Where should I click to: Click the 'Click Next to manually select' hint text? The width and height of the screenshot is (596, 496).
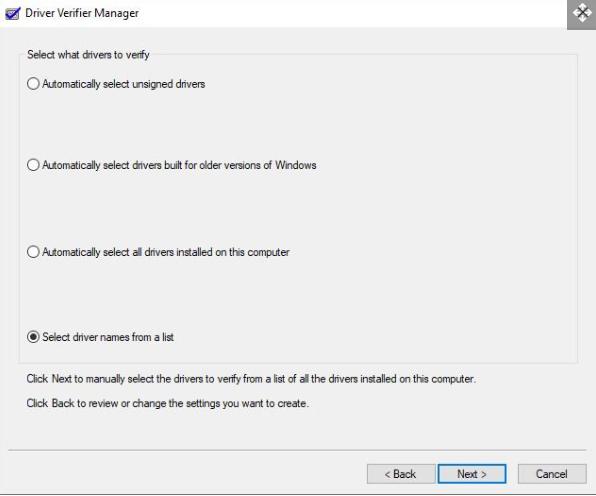[x=251, y=379]
